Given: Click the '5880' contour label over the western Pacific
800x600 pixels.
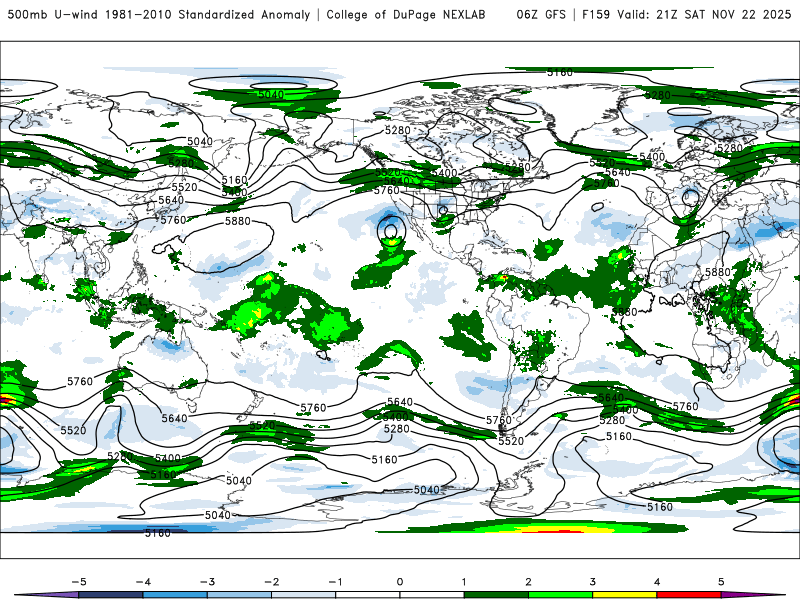Looking at the screenshot, I should 238,221.
